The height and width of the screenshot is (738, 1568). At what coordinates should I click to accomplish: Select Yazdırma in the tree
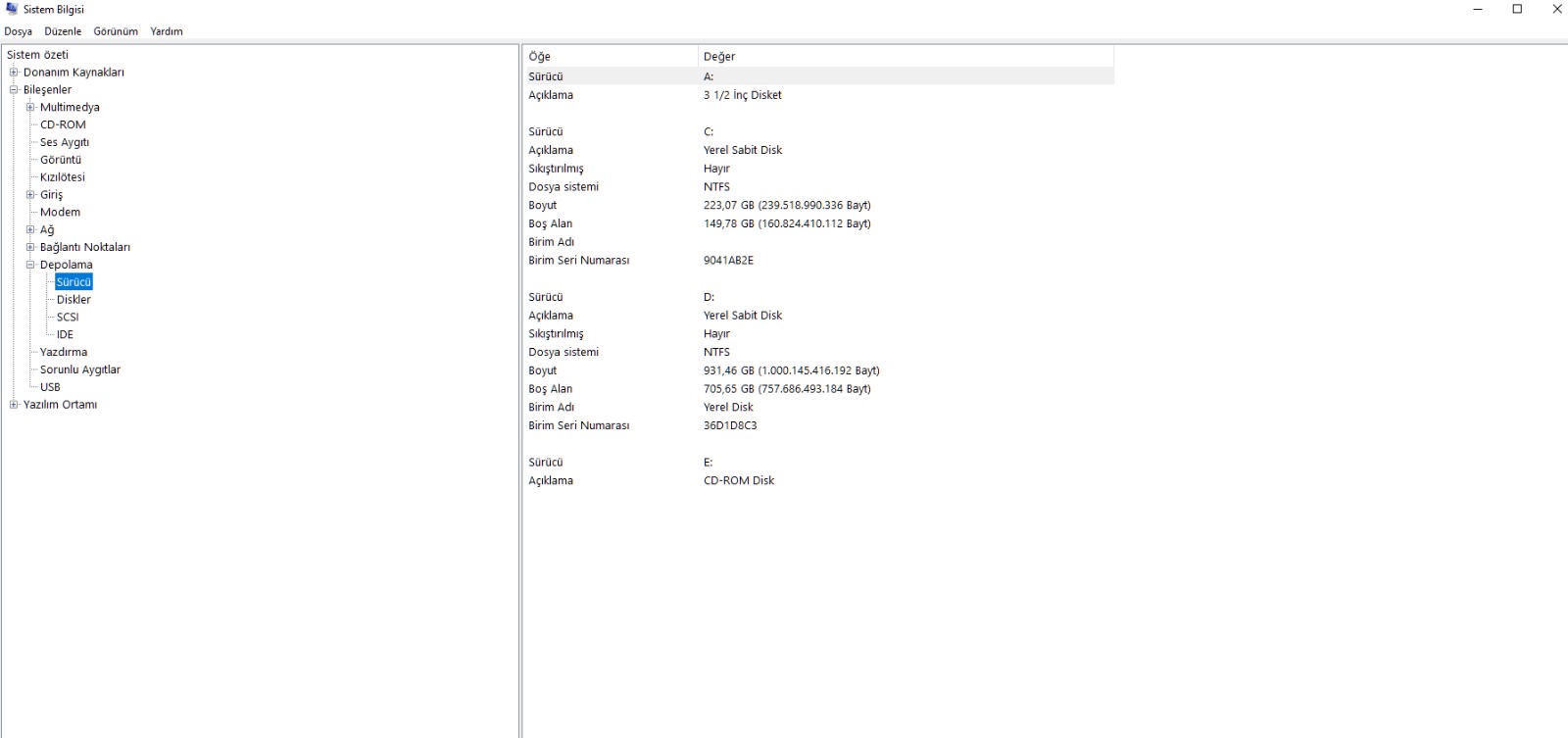click(64, 353)
